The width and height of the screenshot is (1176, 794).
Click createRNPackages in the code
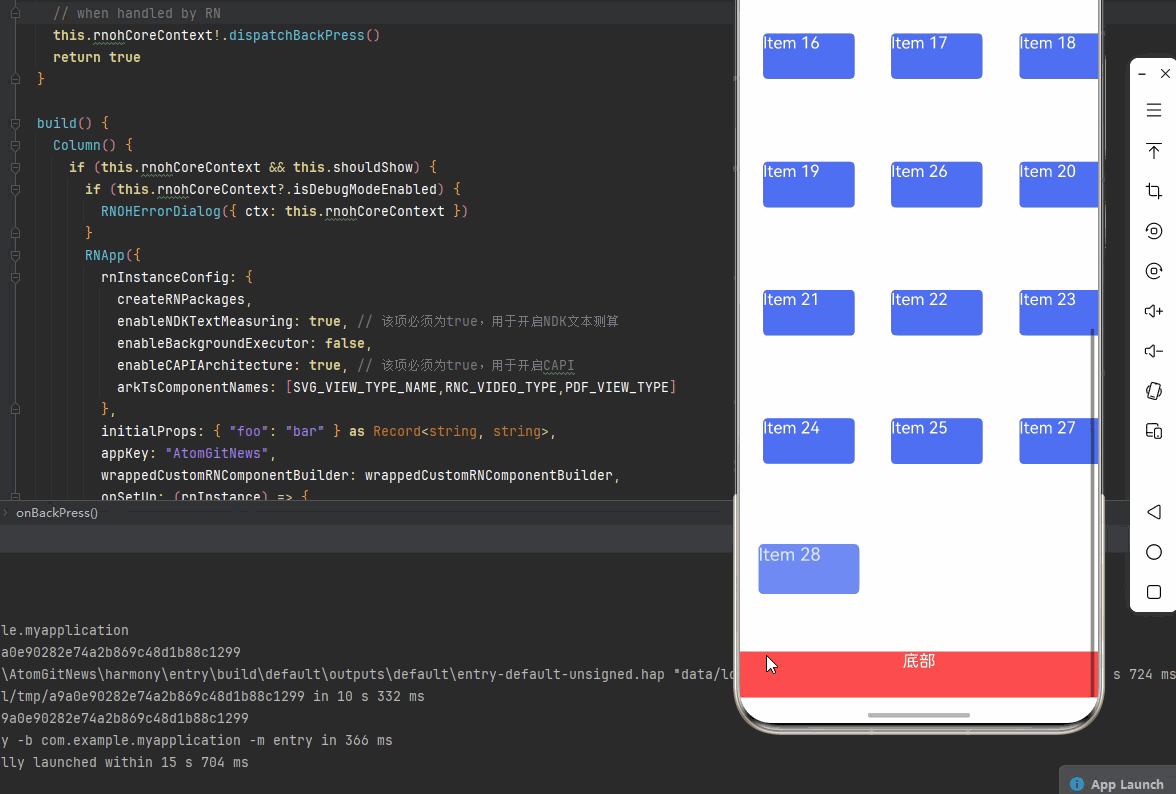click(x=181, y=299)
